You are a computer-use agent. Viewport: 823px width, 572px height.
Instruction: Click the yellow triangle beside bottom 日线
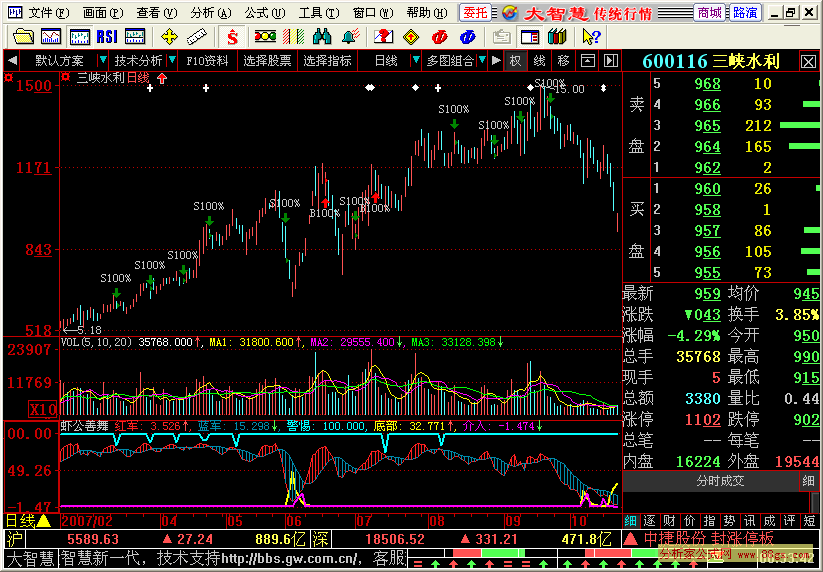point(44,521)
